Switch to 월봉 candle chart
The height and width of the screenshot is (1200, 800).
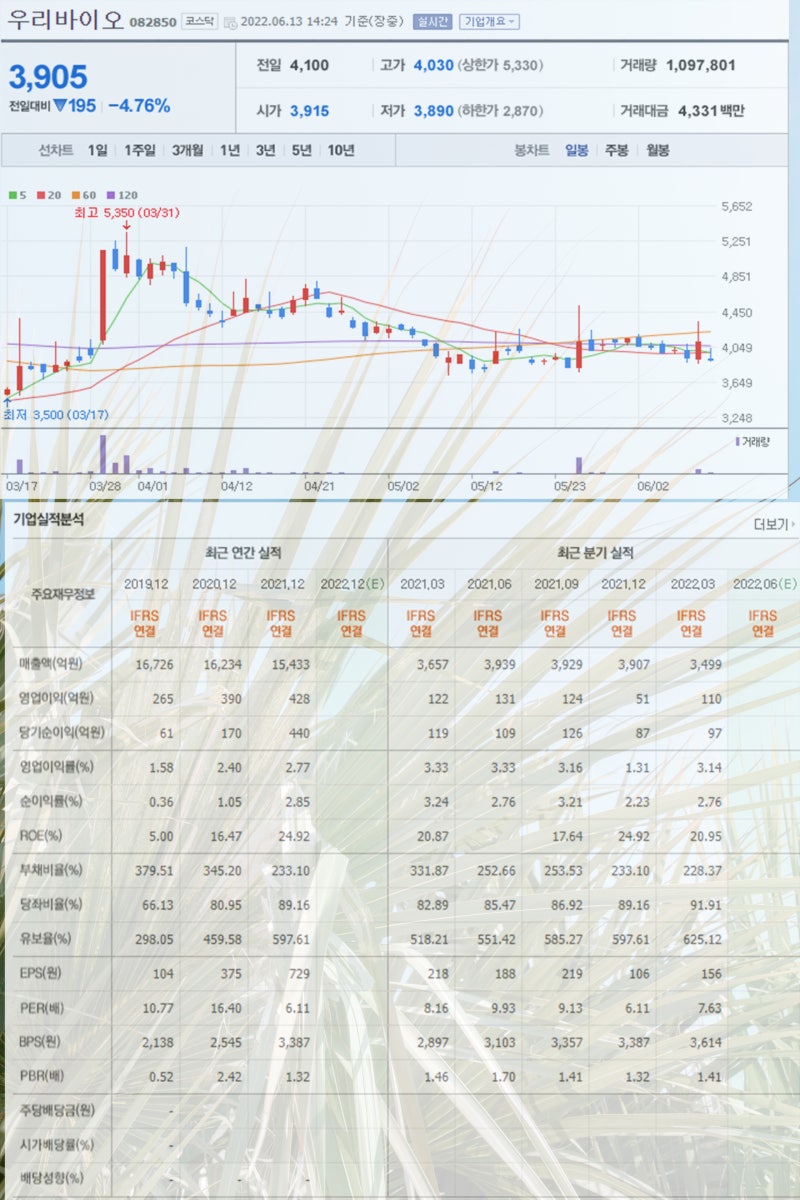coord(658,150)
